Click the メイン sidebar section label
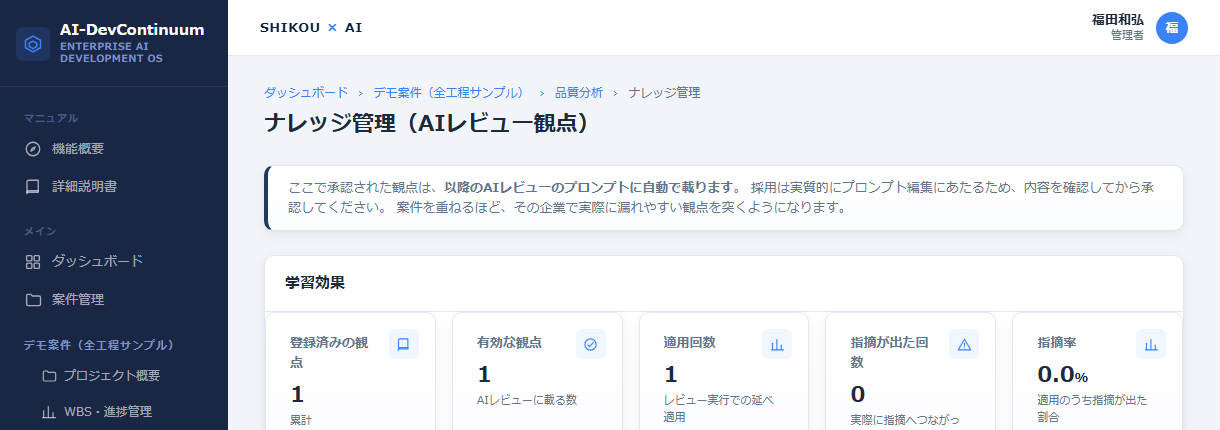The width and height of the screenshot is (1220, 430). (x=41, y=231)
